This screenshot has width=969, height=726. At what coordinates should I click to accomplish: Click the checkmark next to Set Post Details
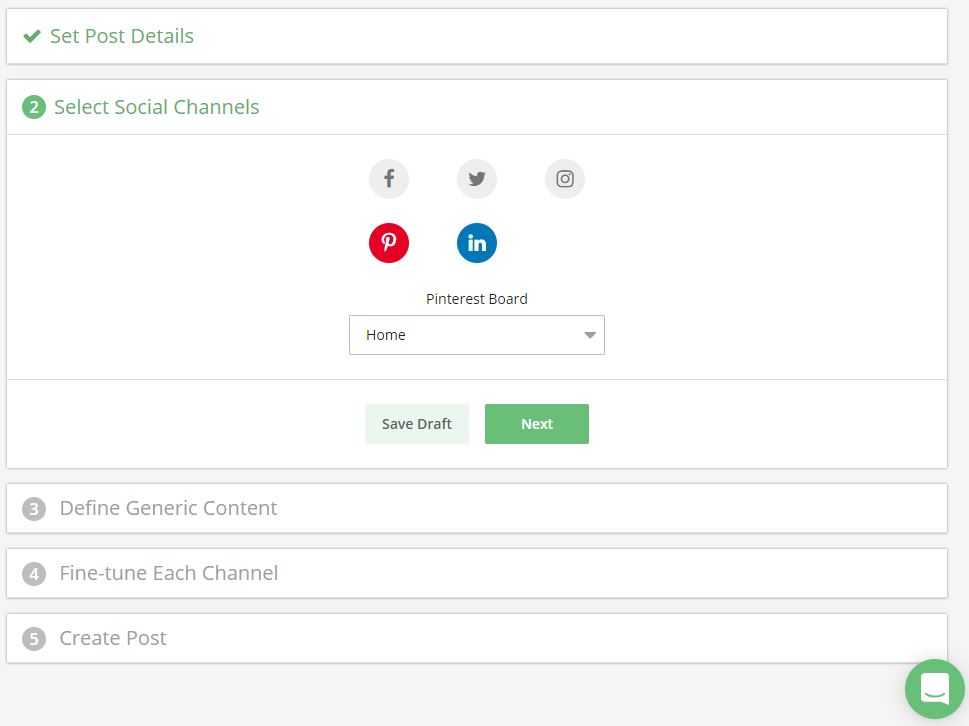point(31,35)
